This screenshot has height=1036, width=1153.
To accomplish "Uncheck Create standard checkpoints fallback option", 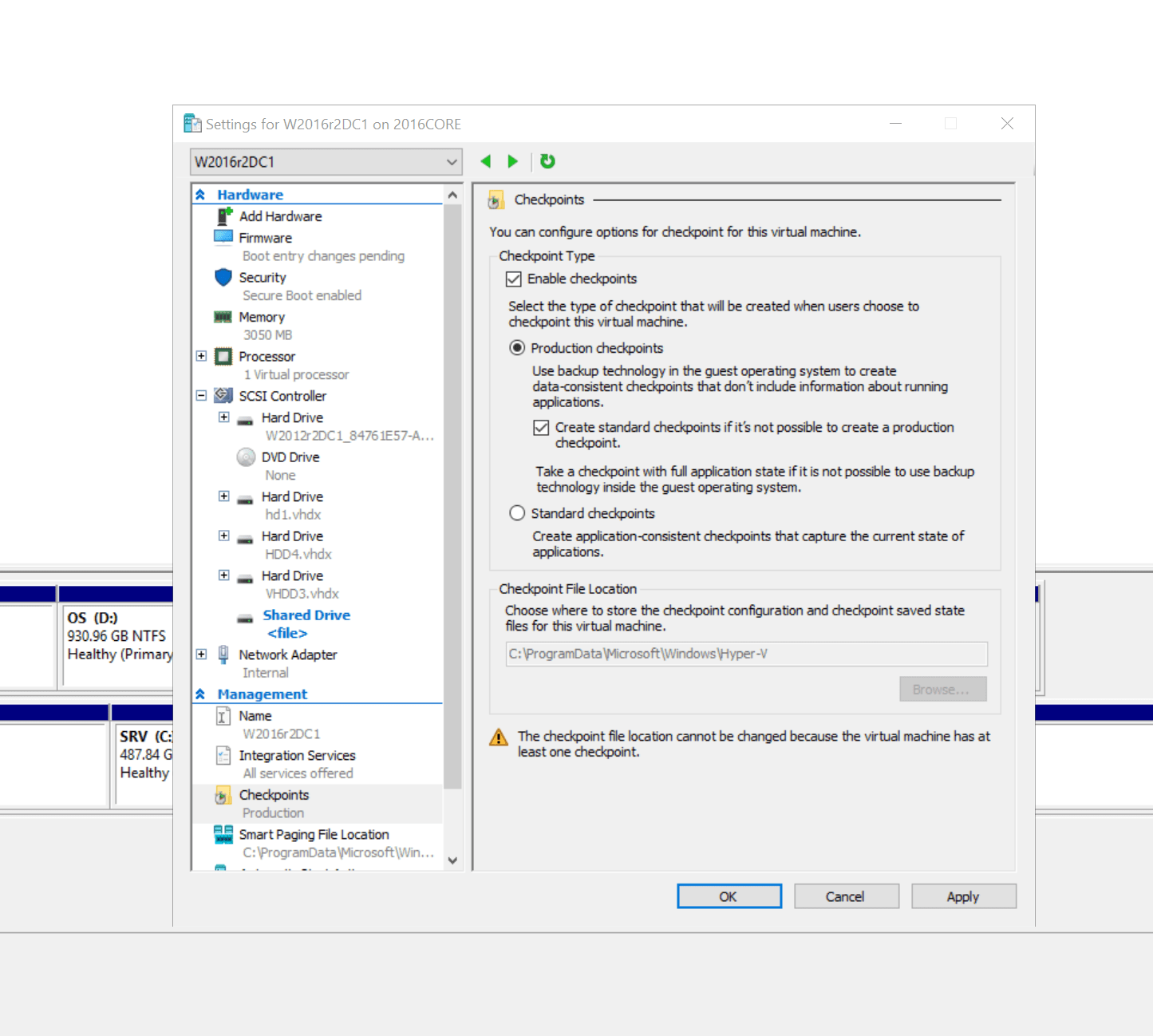I will pyautogui.click(x=541, y=427).
